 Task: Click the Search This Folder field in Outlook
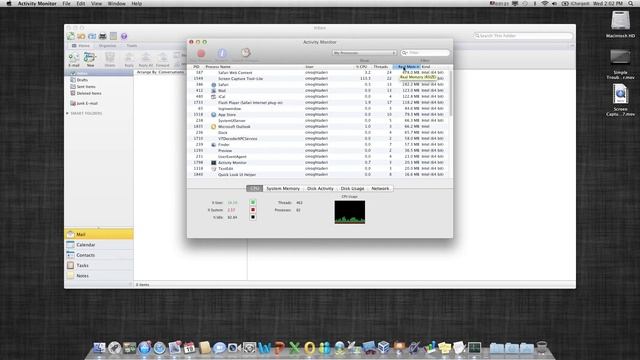coord(523,36)
